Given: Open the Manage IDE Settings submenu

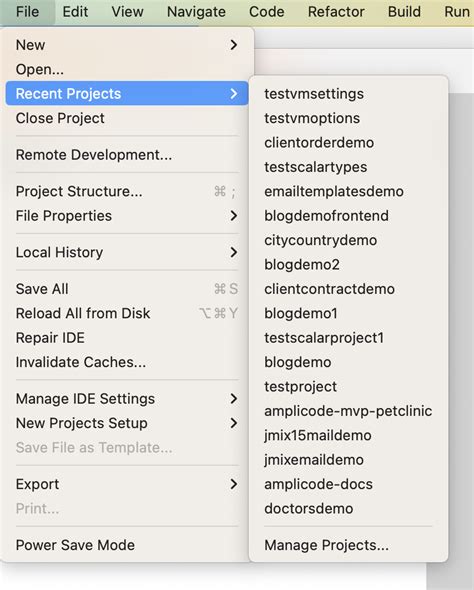Looking at the screenshot, I should (127, 399).
